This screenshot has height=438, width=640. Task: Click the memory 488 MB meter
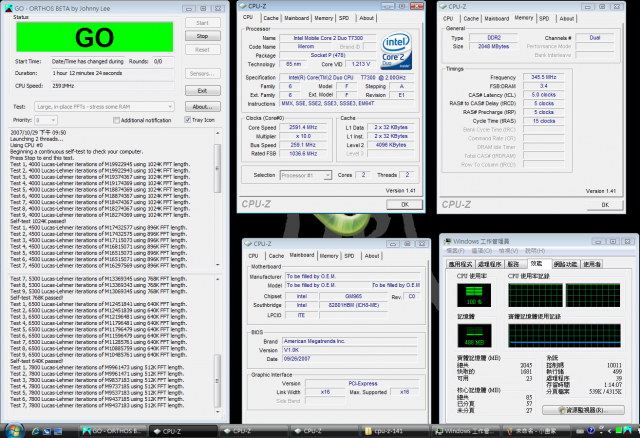tap(474, 336)
